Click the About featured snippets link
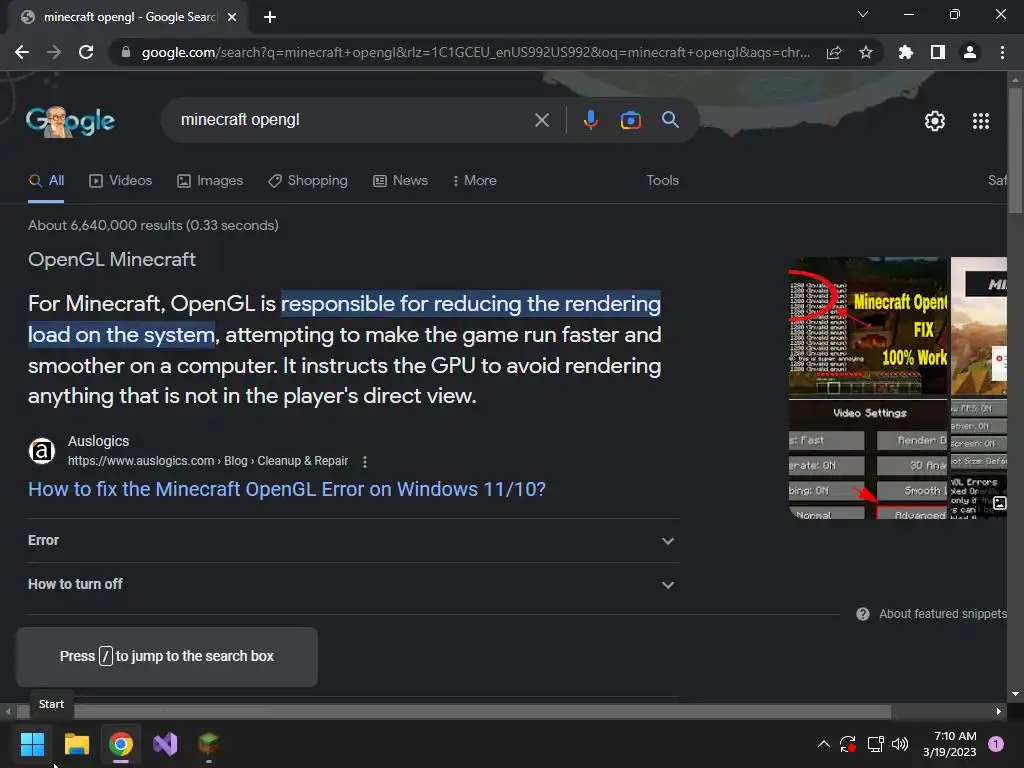The image size is (1024, 768). click(x=942, y=614)
